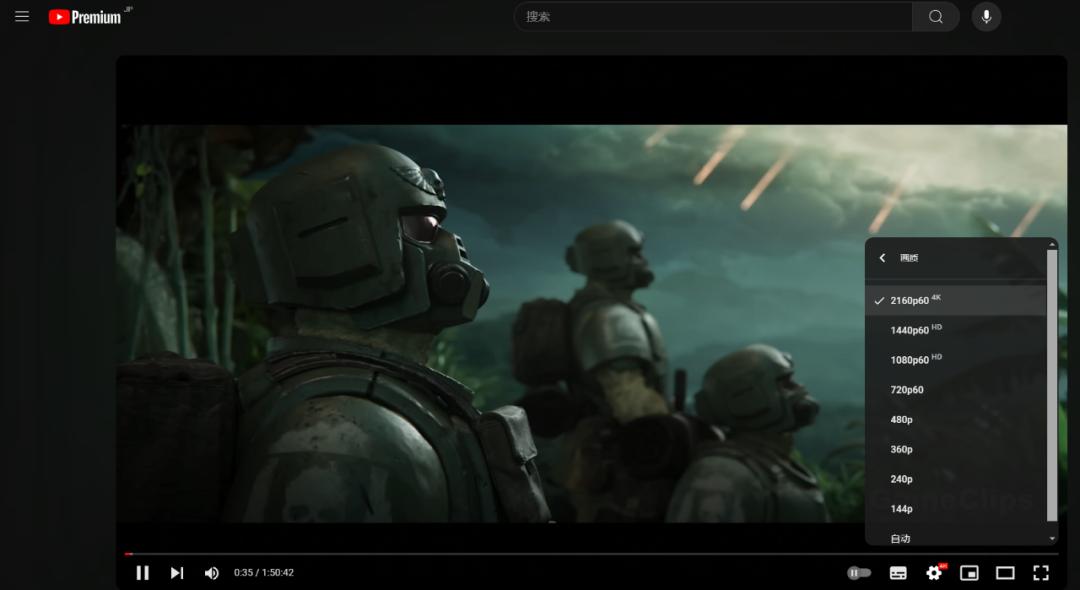
Task: Open the miniplayer mode
Action: (x=969, y=573)
